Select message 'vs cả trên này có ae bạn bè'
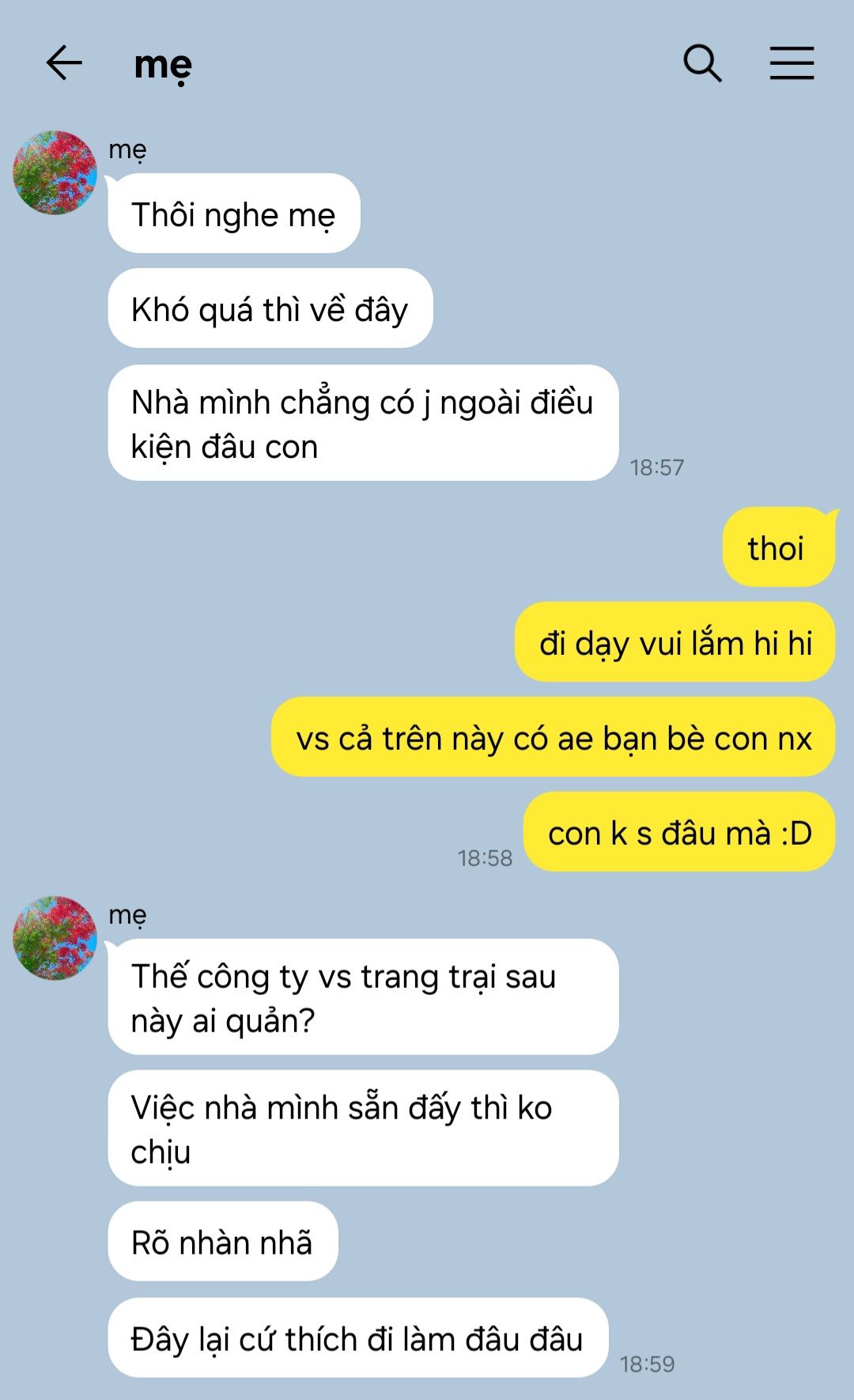This screenshot has width=854, height=1400. tap(554, 737)
